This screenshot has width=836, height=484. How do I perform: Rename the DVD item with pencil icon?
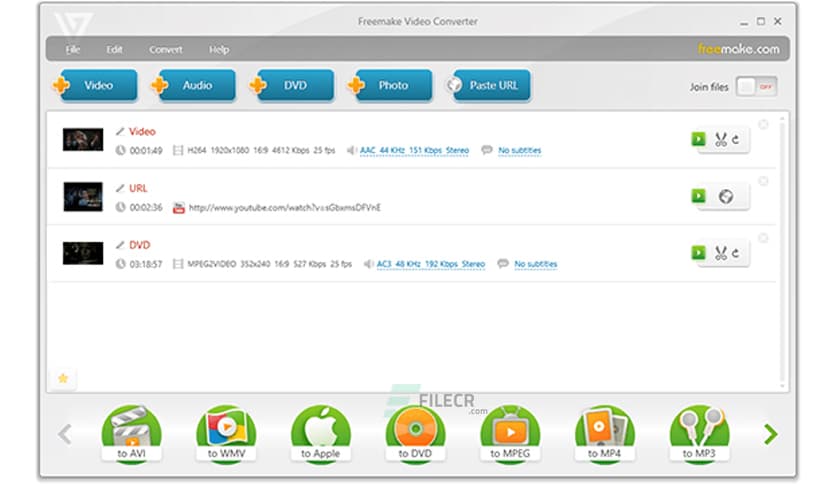[120, 245]
